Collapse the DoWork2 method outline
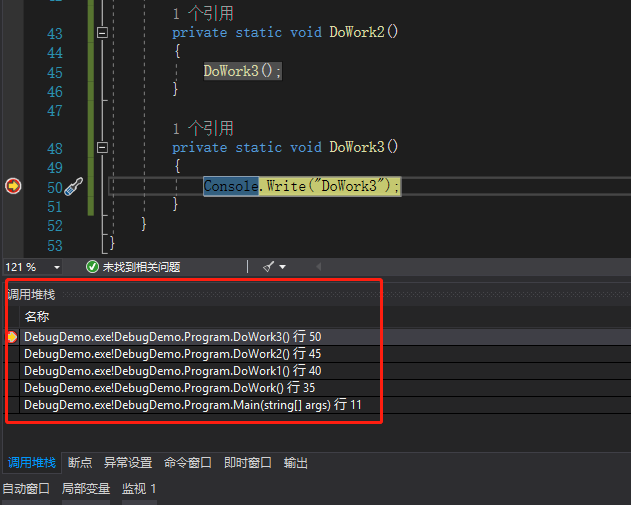Image resolution: width=631 pixels, height=505 pixels. coord(101,33)
